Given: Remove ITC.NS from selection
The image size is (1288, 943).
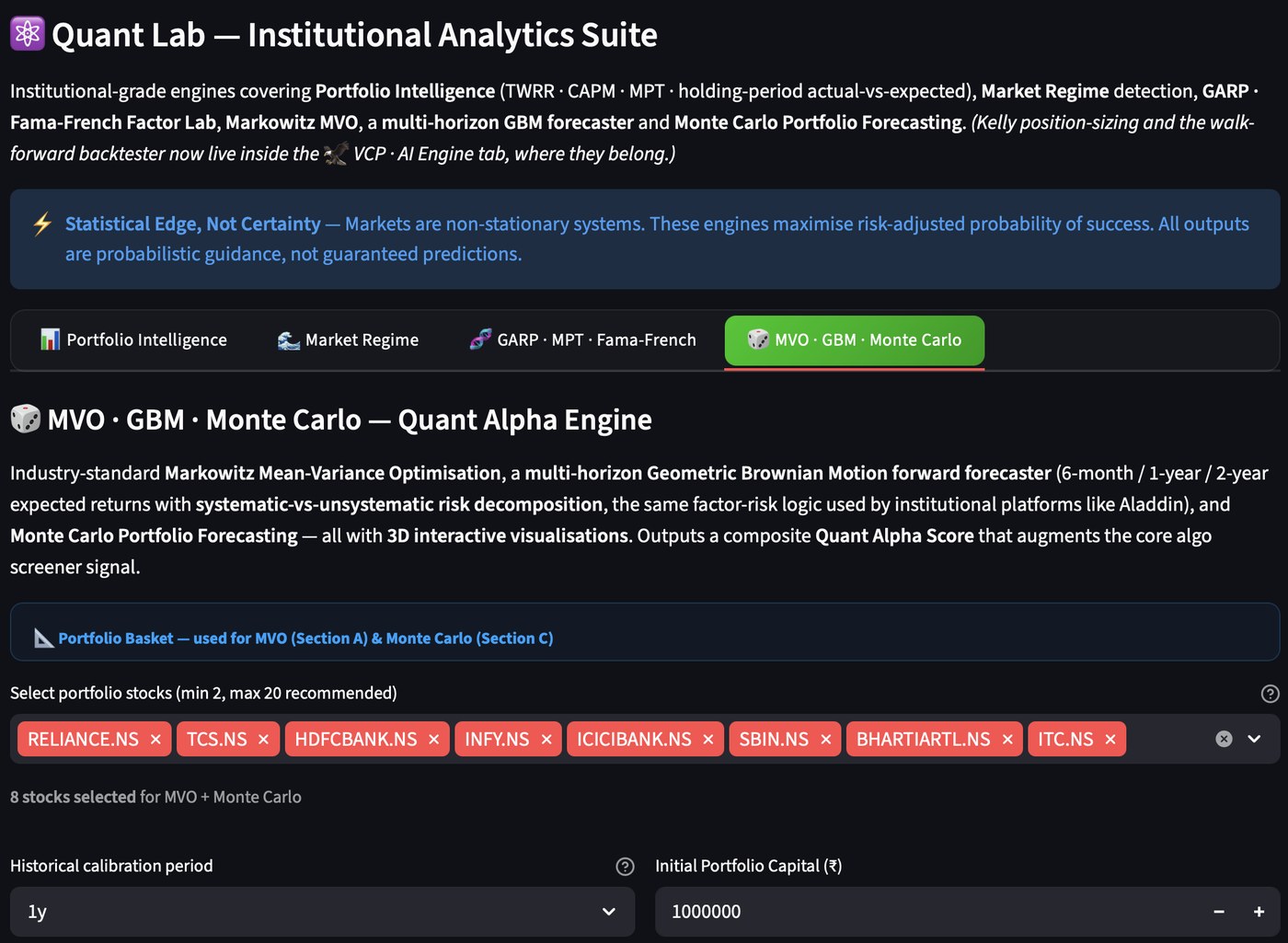Looking at the screenshot, I should pos(1110,740).
